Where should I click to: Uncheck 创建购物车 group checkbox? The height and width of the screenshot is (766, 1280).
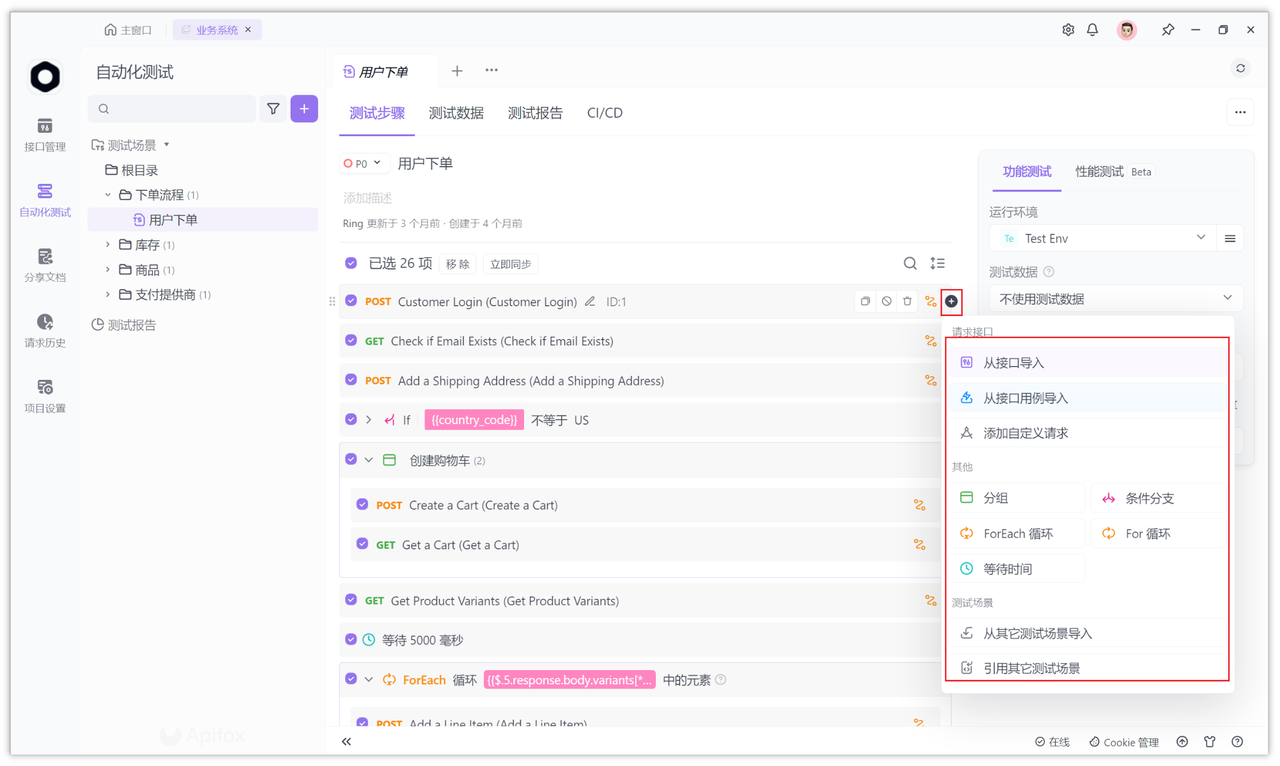351,460
